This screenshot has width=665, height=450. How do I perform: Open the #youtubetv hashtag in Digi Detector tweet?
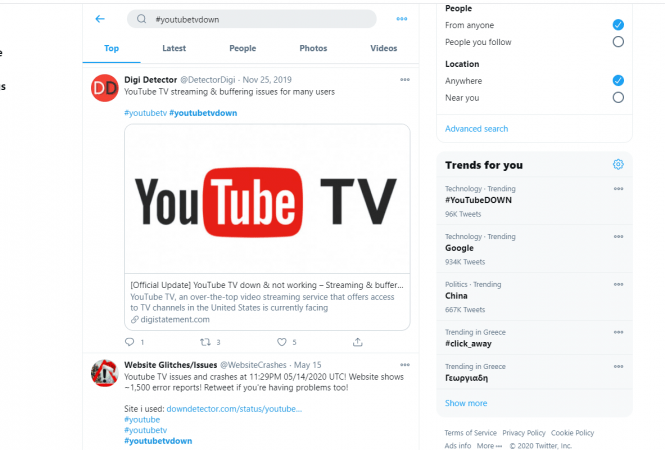pyautogui.click(x=145, y=113)
